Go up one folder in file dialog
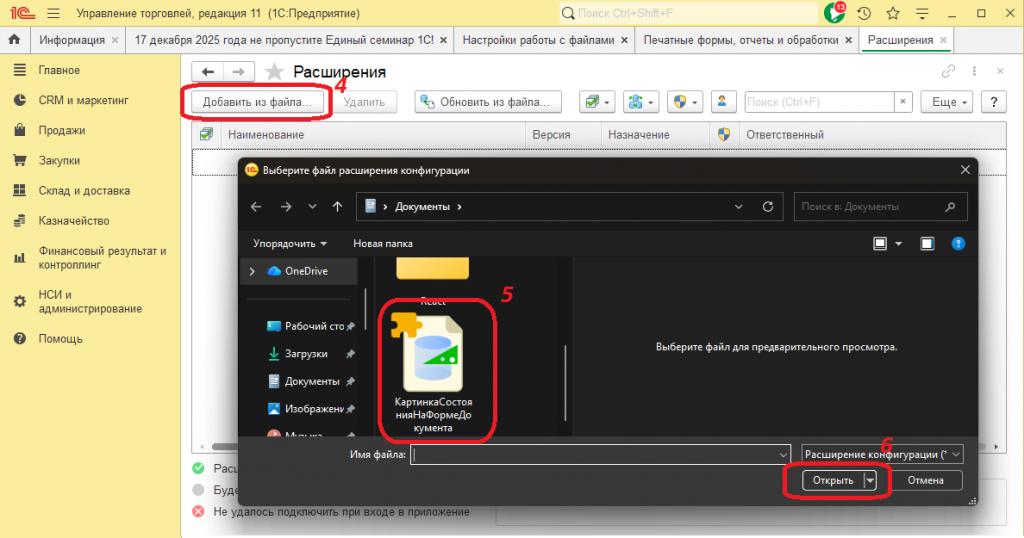Image resolution: width=1024 pixels, height=538 pixels. pyautogui.click(x=337, y=206)
